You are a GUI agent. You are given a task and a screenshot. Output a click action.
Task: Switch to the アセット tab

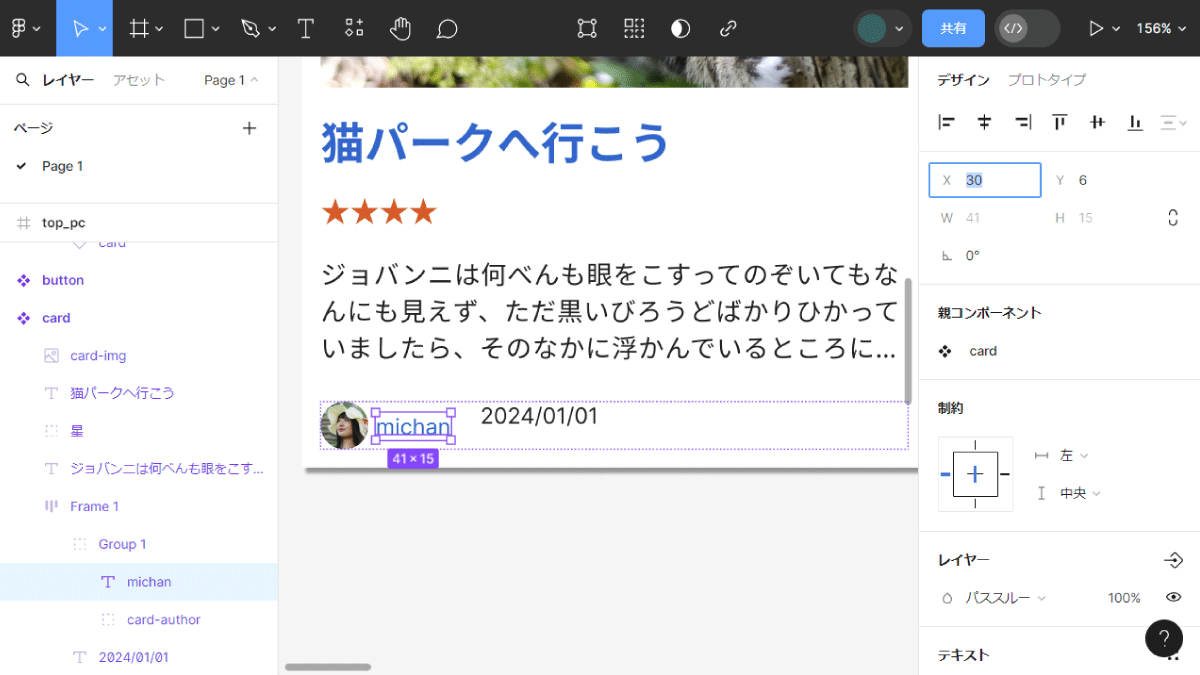tap(138, 80)
